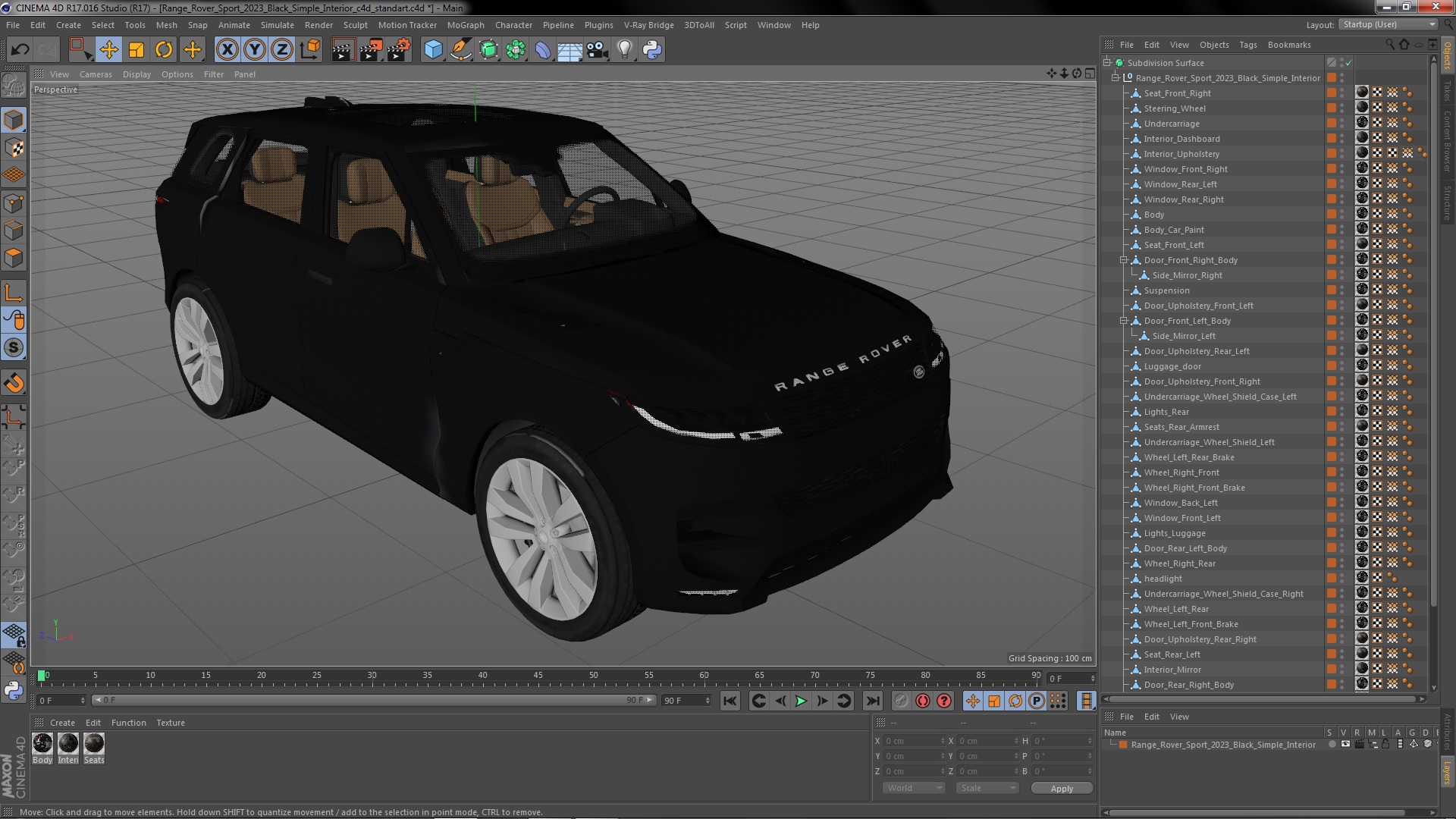
Task: Enable Make Editable in left palette
Action: pos(14,85)
